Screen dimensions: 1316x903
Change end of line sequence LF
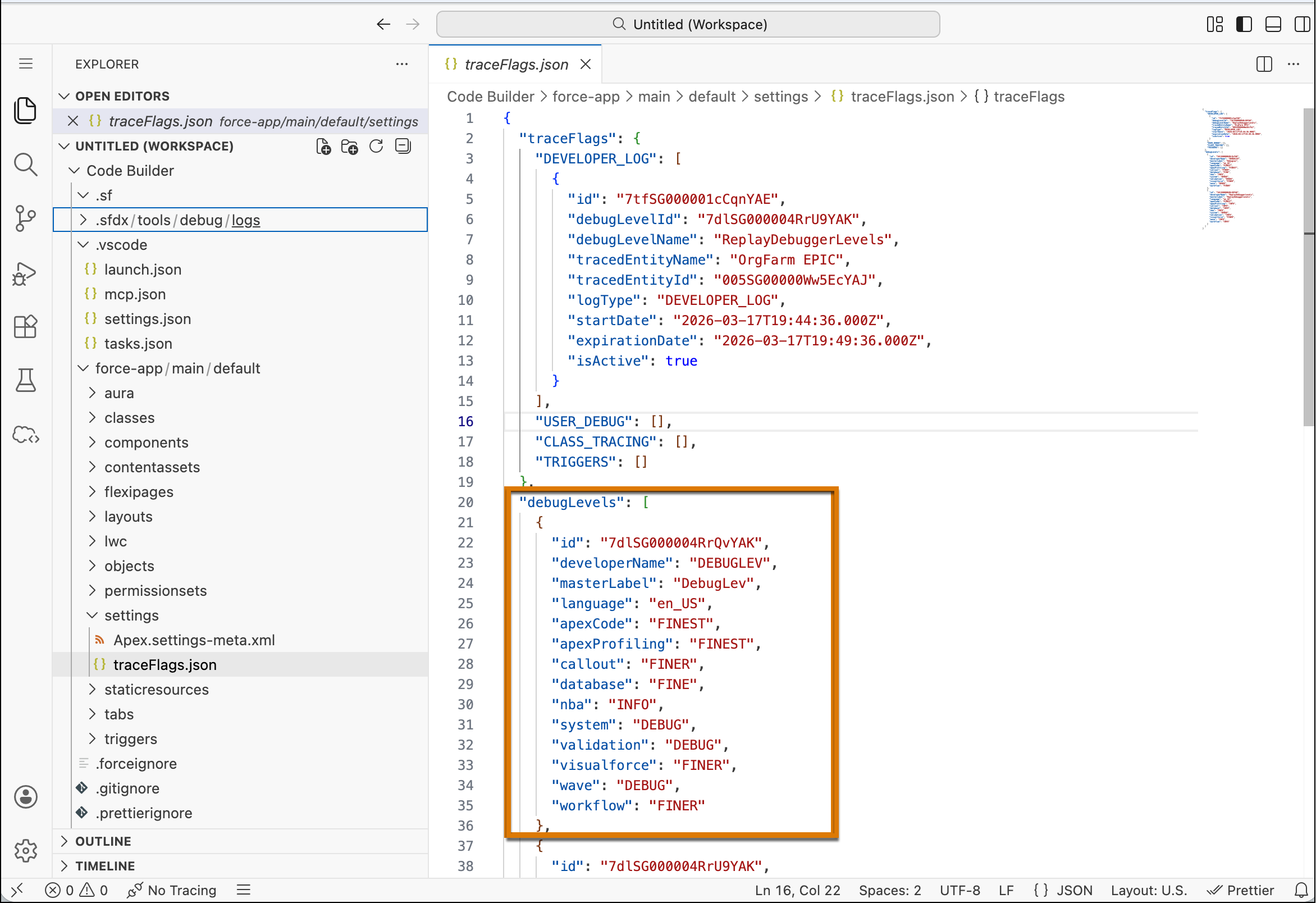point(1006,891)
